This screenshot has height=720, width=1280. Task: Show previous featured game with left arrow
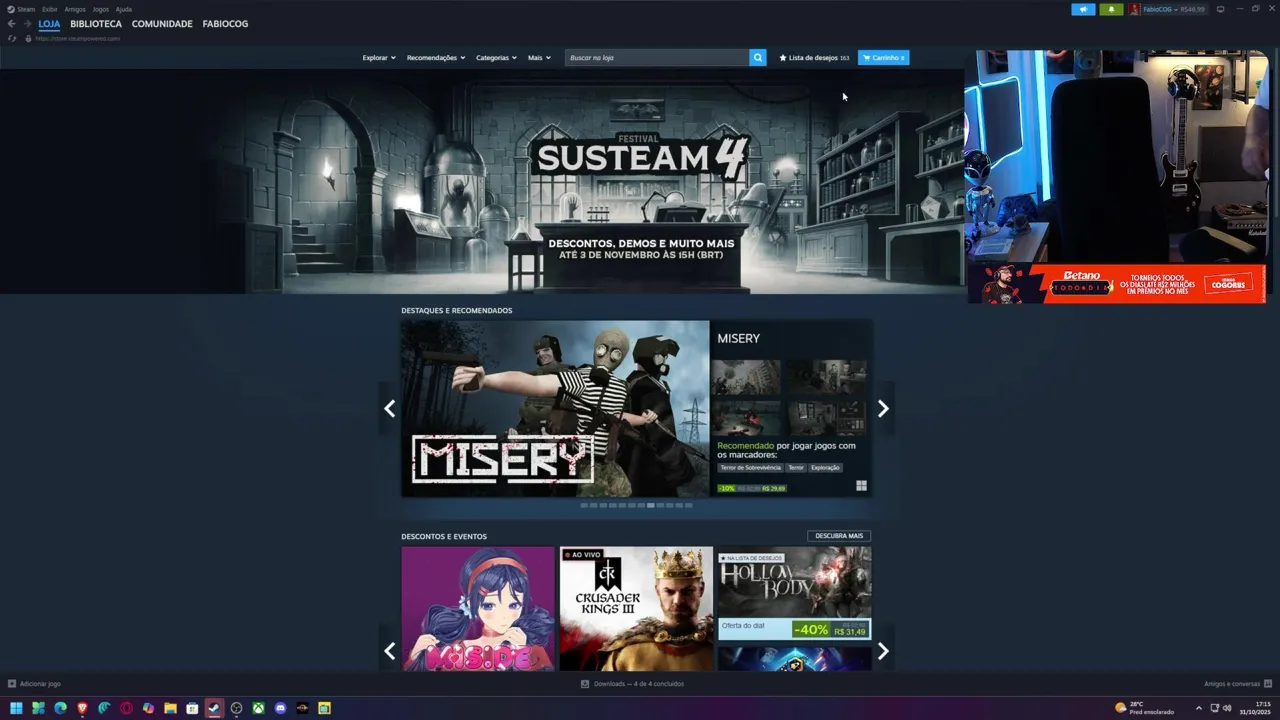coord(389,408)
